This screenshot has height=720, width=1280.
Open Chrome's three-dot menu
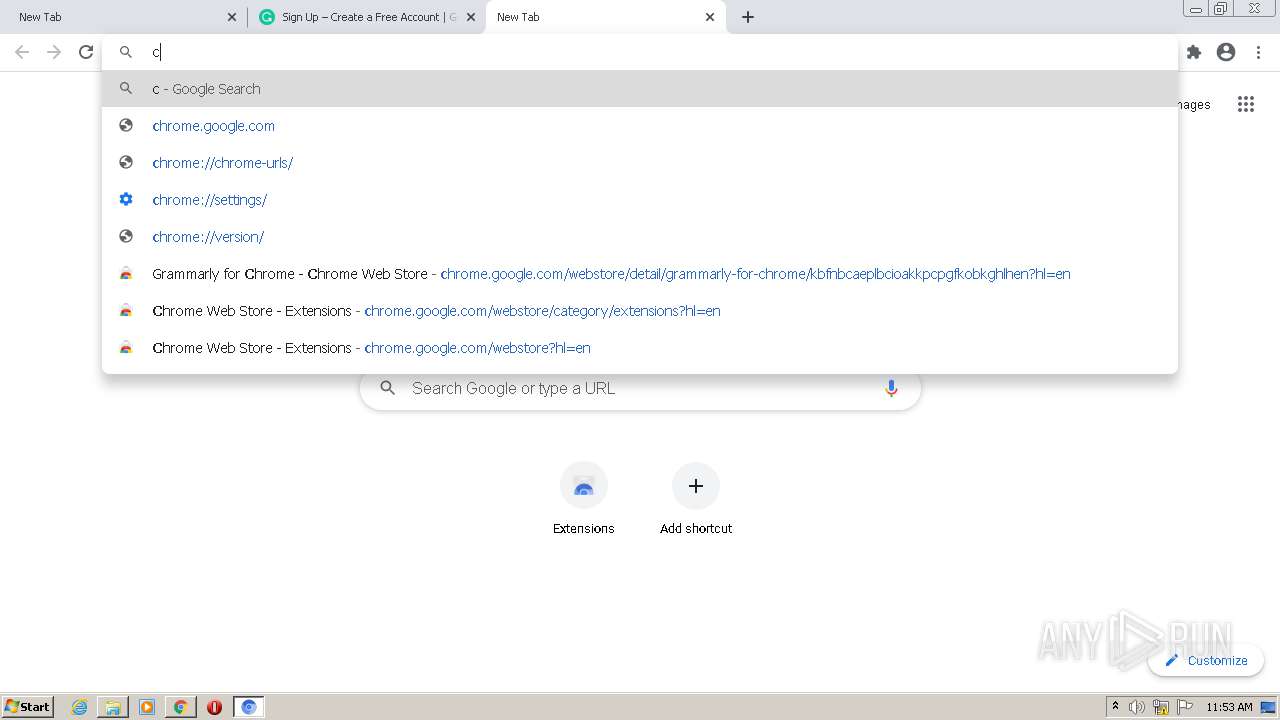(x=1258, y=52)
